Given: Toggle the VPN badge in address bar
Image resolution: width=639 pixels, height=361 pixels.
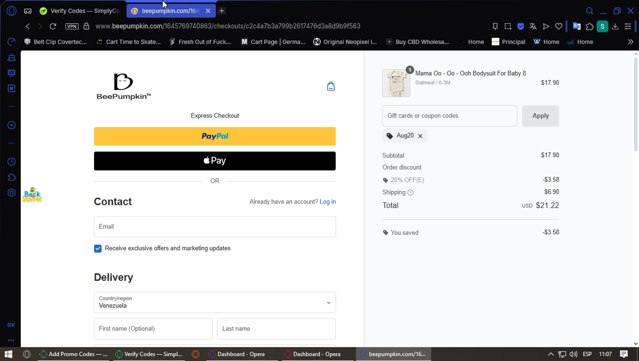Looking at the screenshot, I should [72, 26].
